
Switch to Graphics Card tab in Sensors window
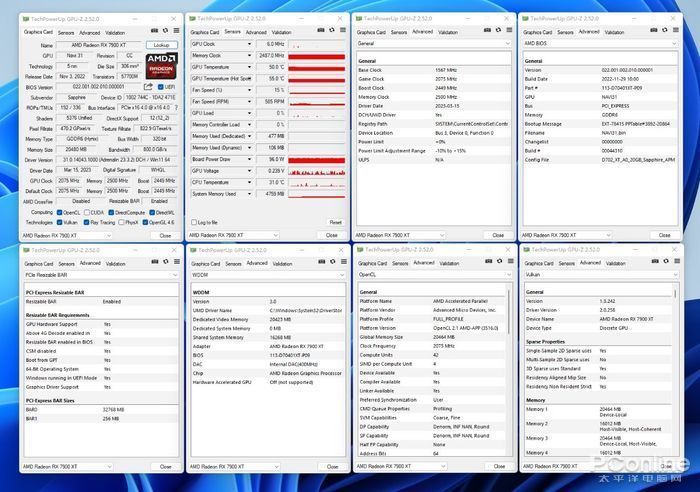[204, 32]
